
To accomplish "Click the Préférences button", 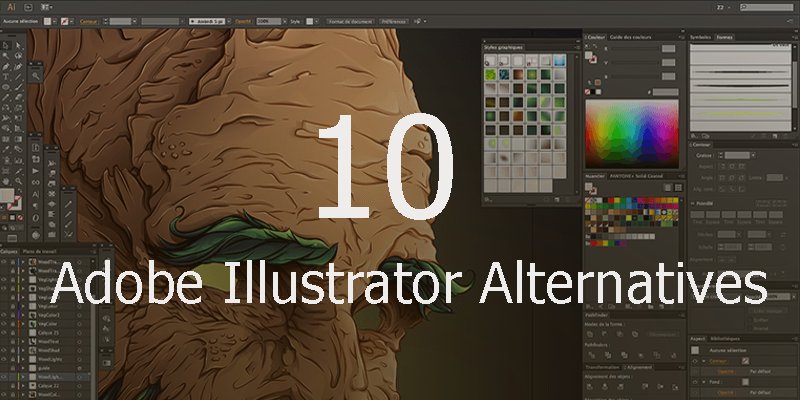I will click(x=393, y=21).
